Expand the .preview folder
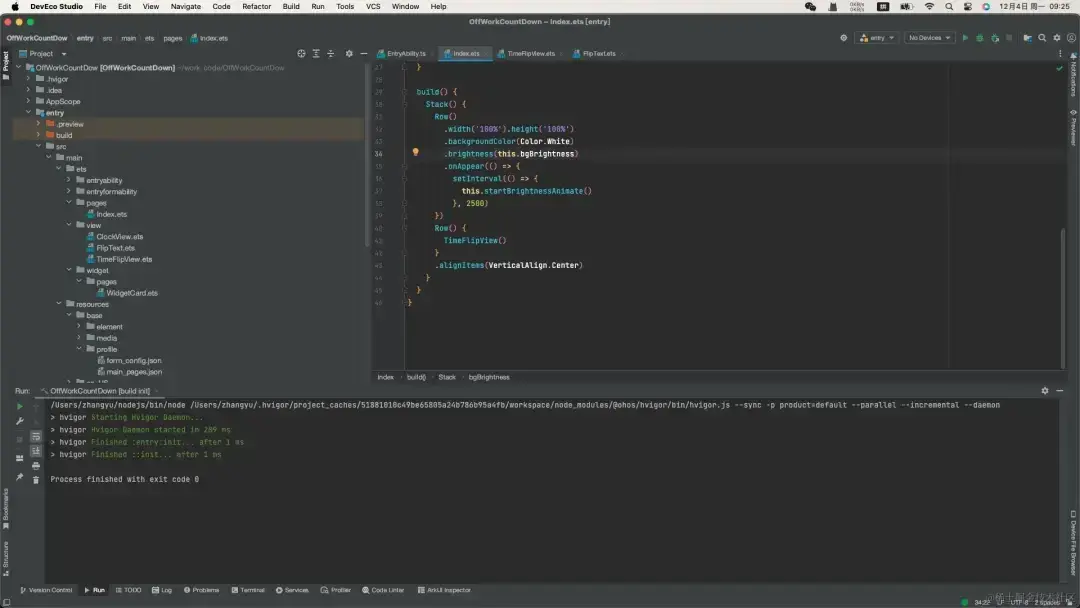Image resolution: width=1080 pixels, height=608 pixels. 39,124
